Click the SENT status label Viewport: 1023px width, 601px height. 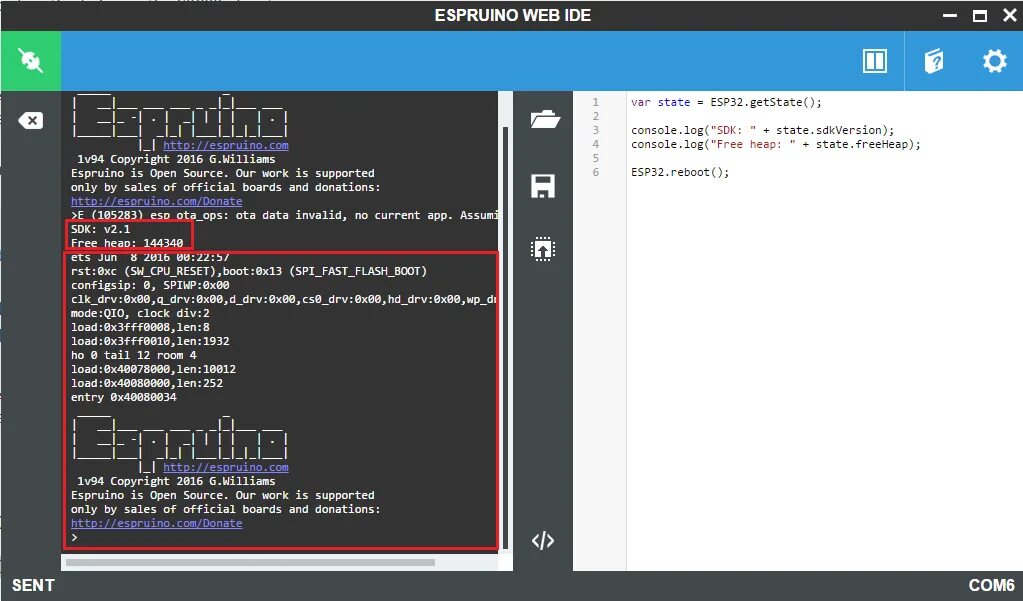click(x=33, y=585)
